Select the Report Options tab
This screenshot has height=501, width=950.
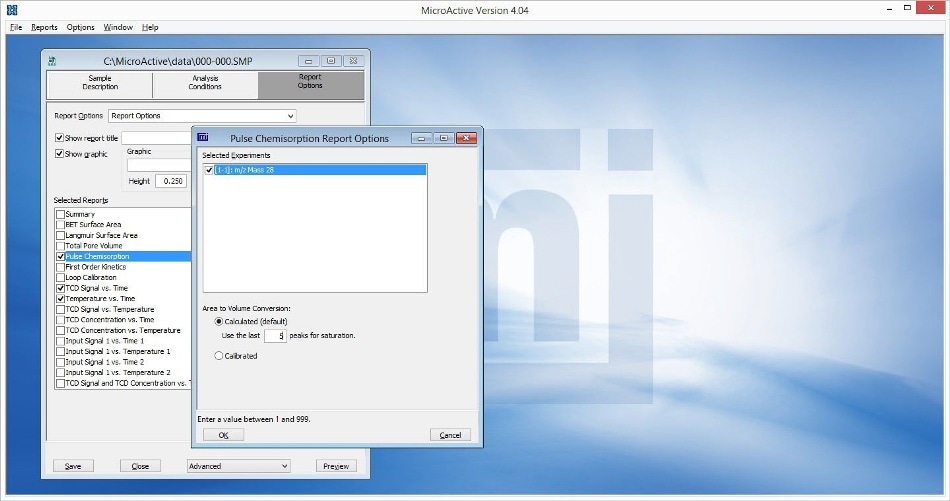click(310, 84)
